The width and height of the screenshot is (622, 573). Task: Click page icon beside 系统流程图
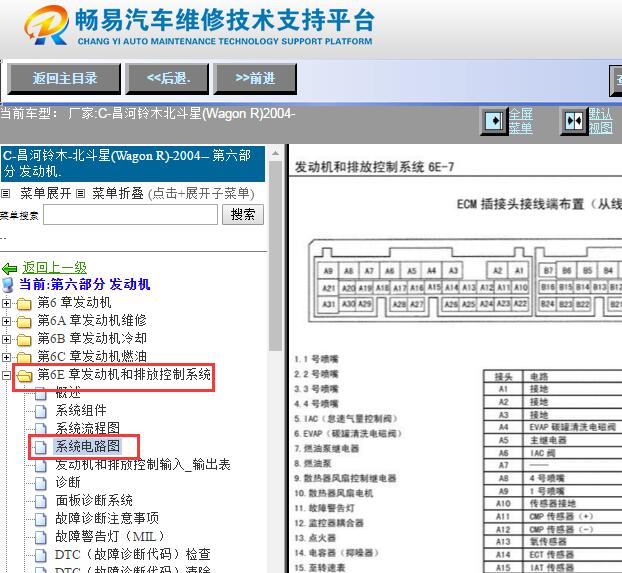coord(41,429)
